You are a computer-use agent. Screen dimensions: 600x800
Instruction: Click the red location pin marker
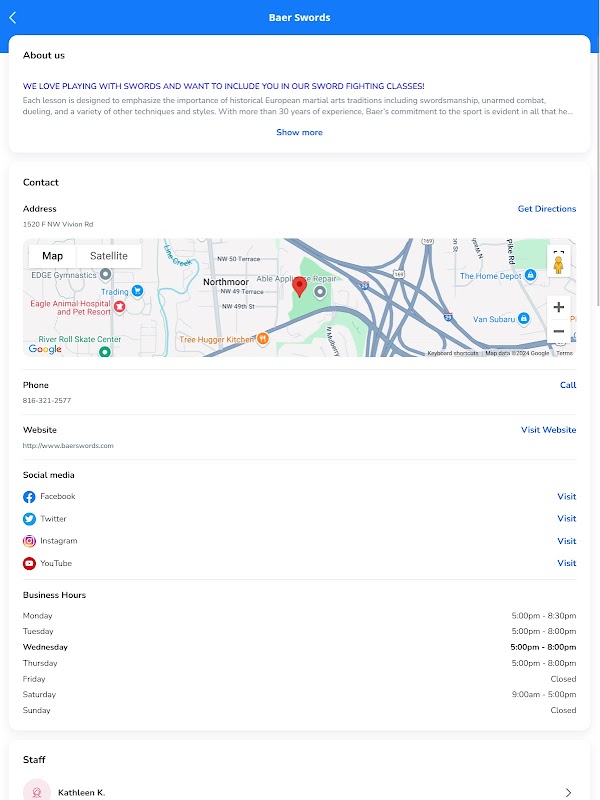pyautogui.click(x=299, y=287)
